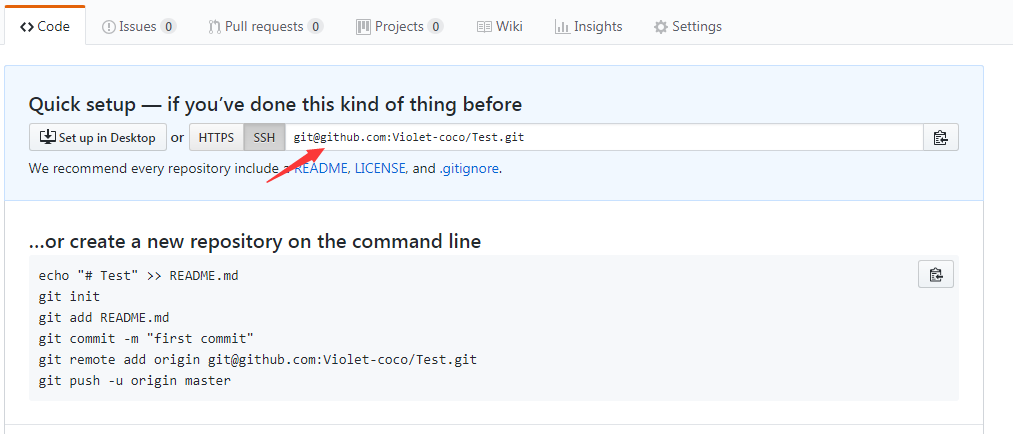
Task: Click the Pull requests branch icon
Action: tap(214, 26)
